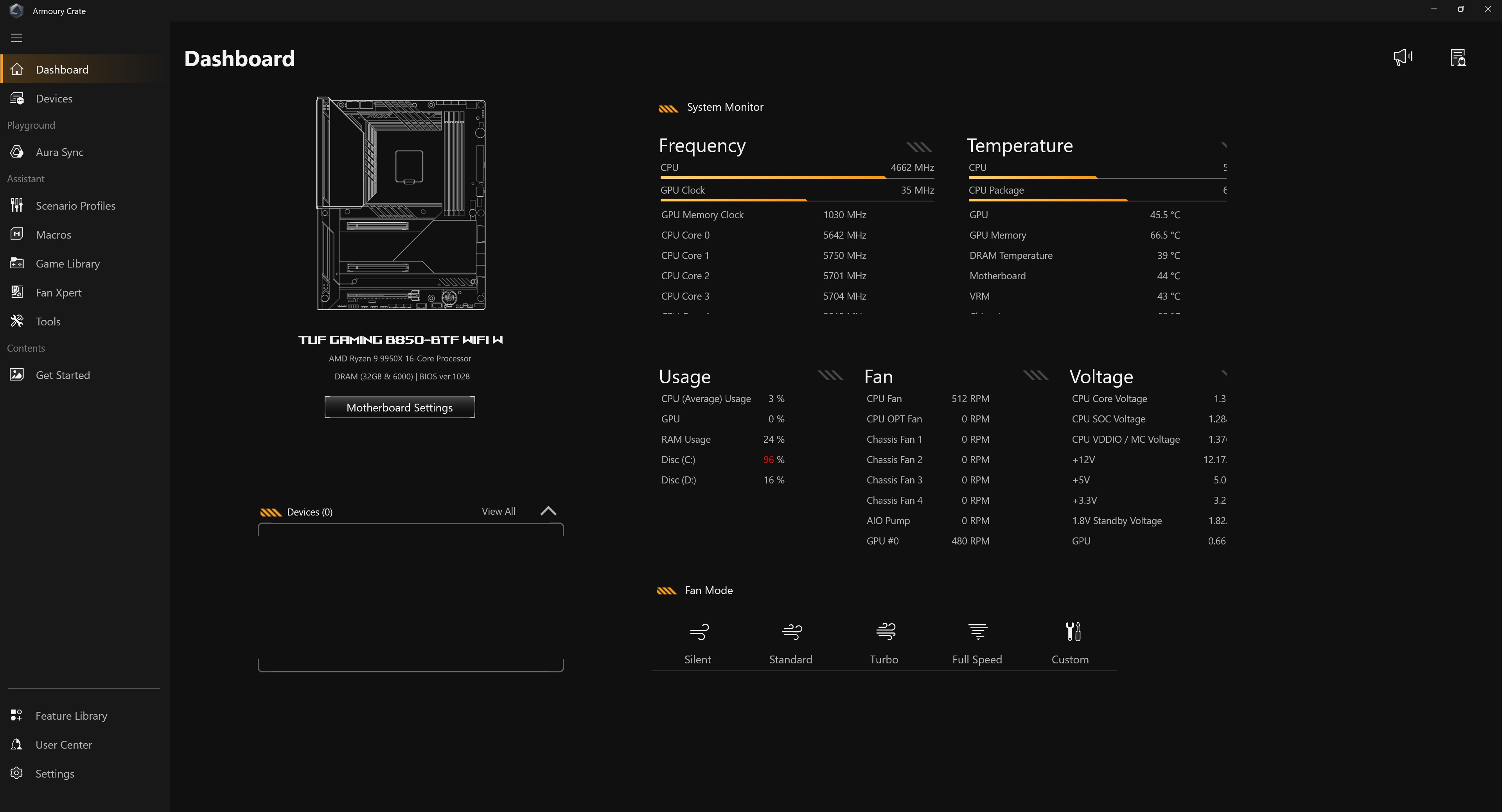The image size is (1502, 812).
Task: Click the DRAM Temperature 39 °C row
Action: pyautogui.click(x=1074, y=255)
